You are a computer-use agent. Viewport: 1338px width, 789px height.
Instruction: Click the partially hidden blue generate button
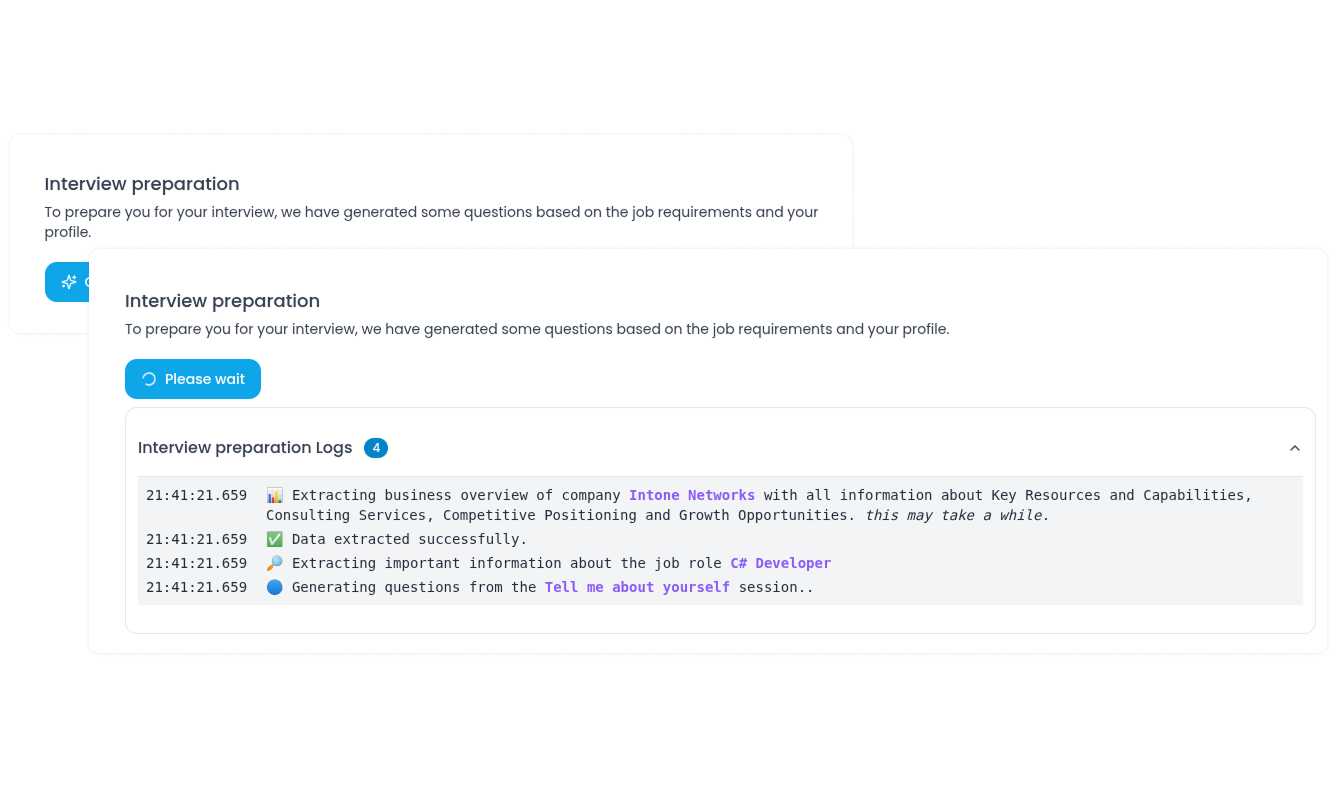[67, 282]
